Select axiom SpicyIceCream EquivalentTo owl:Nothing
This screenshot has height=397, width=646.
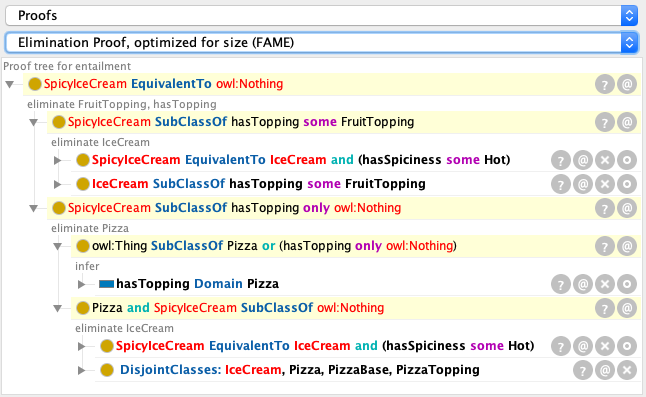[164, 84]
